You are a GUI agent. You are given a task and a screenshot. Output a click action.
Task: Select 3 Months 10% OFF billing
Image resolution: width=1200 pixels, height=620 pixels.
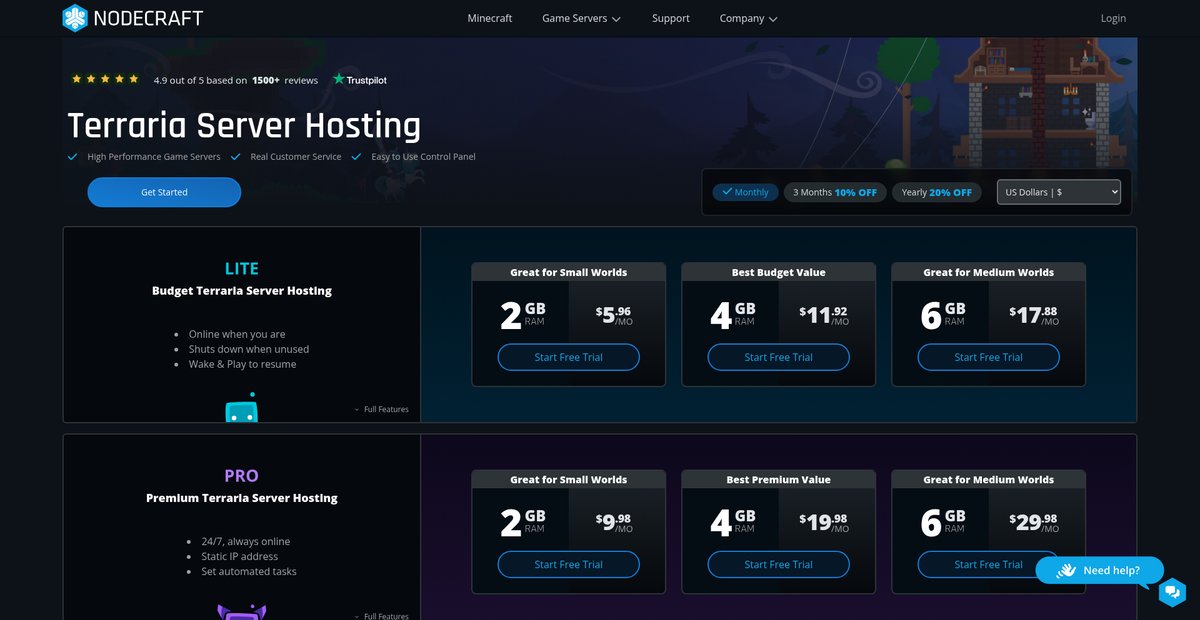(x=835, y=192)
